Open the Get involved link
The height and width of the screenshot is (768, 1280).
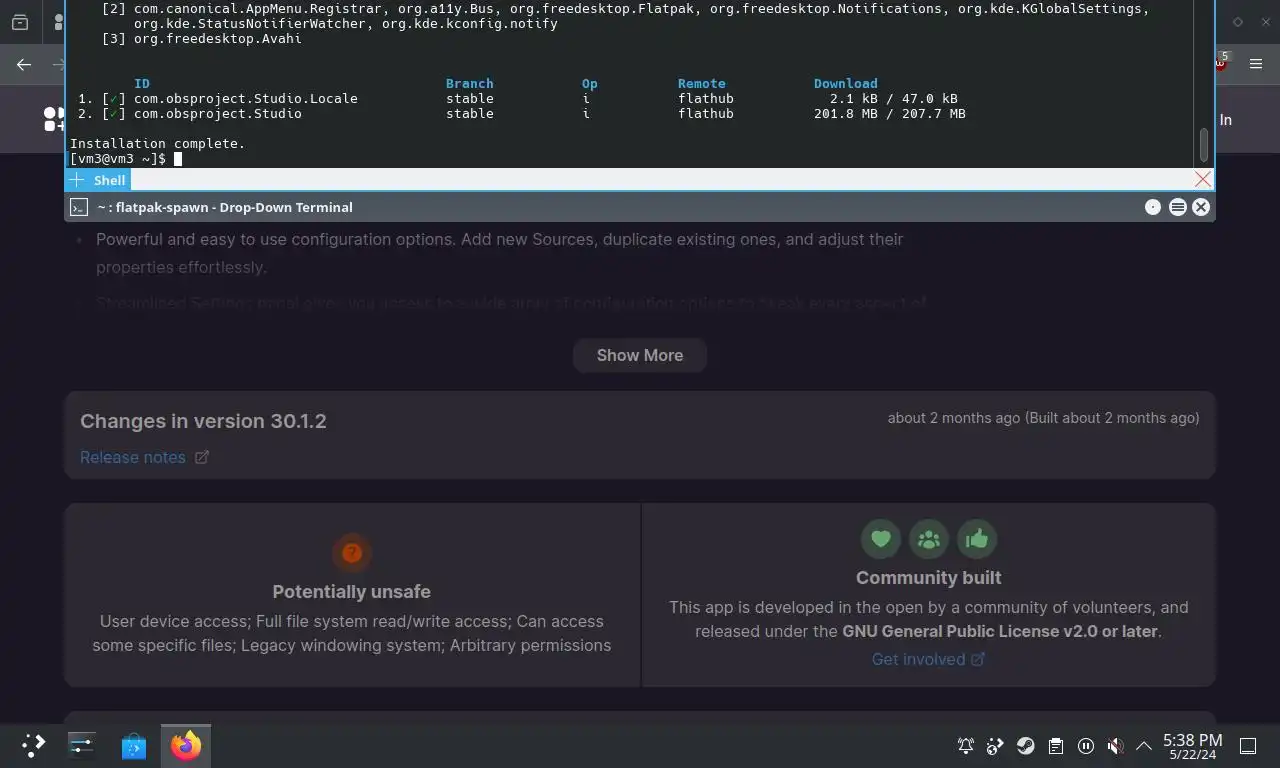(x=928, y=659)
